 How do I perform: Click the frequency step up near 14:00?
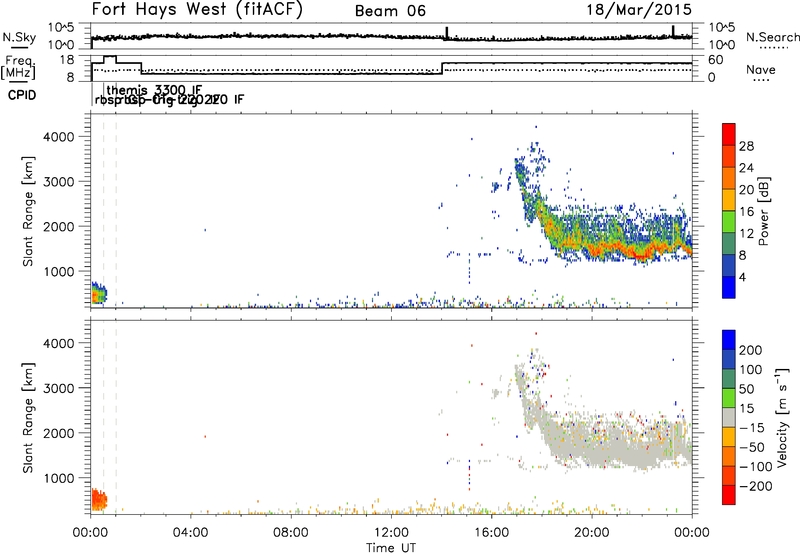pyautogui.click(x=442, y=68)
